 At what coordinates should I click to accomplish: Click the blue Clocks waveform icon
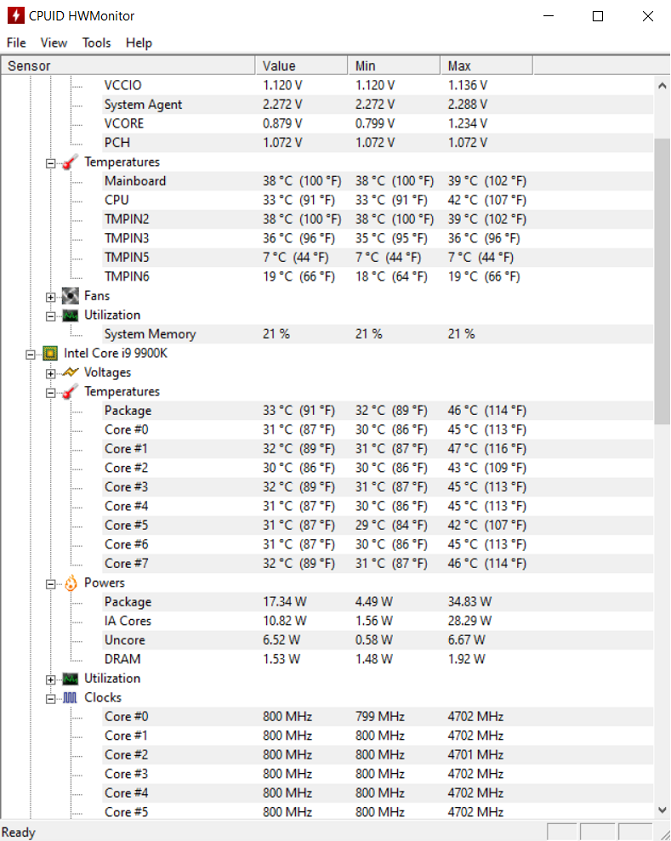coord(70,698)
